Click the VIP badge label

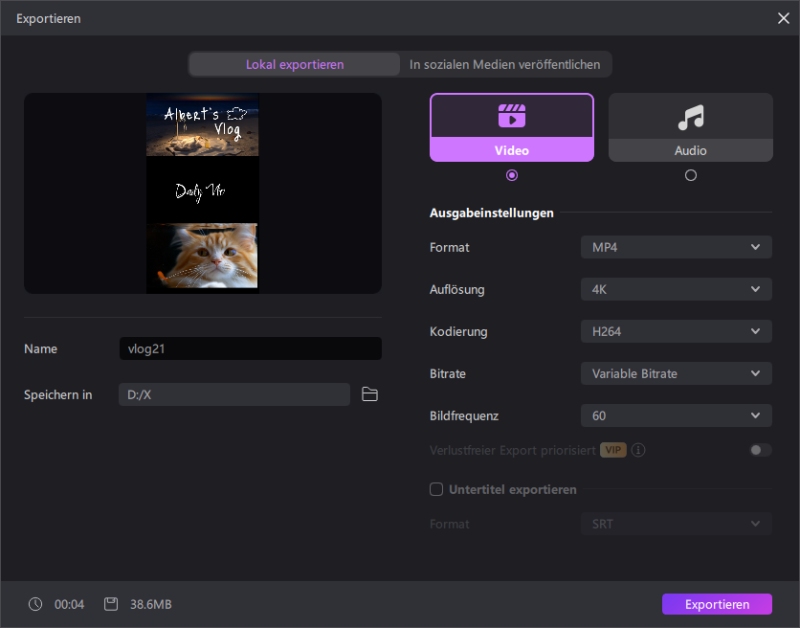[x=613, y=450]
